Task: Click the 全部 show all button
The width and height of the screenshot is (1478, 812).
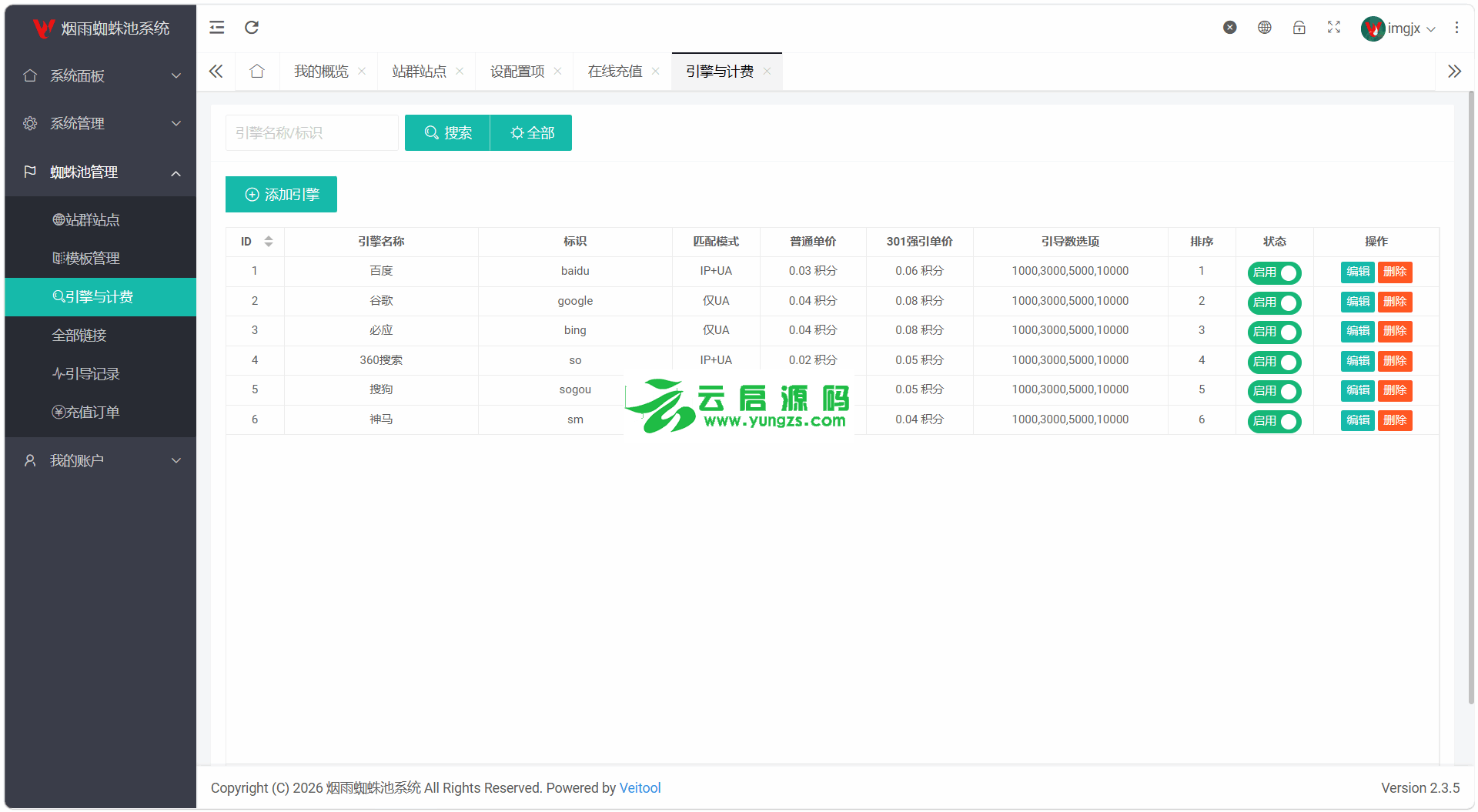Action: [x=531, y=133]
